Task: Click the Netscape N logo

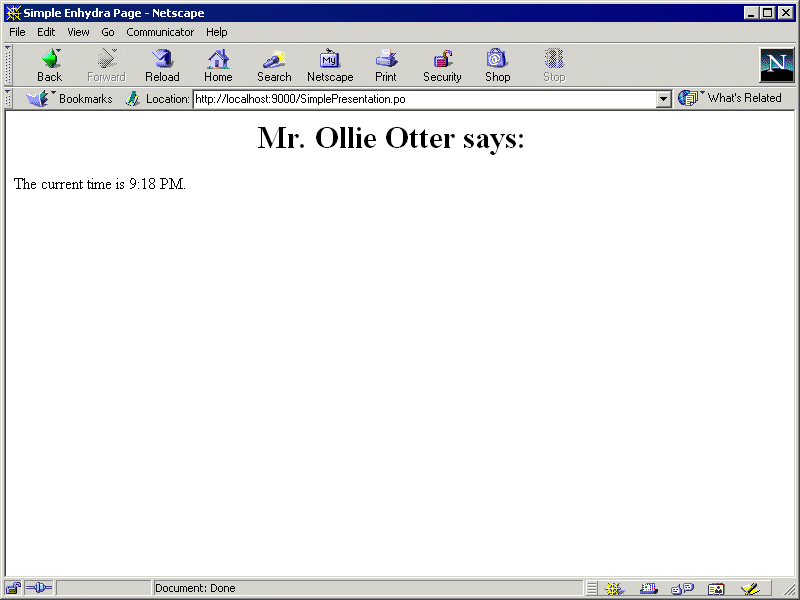Action: pyautogui.click(x=777, y=65)
